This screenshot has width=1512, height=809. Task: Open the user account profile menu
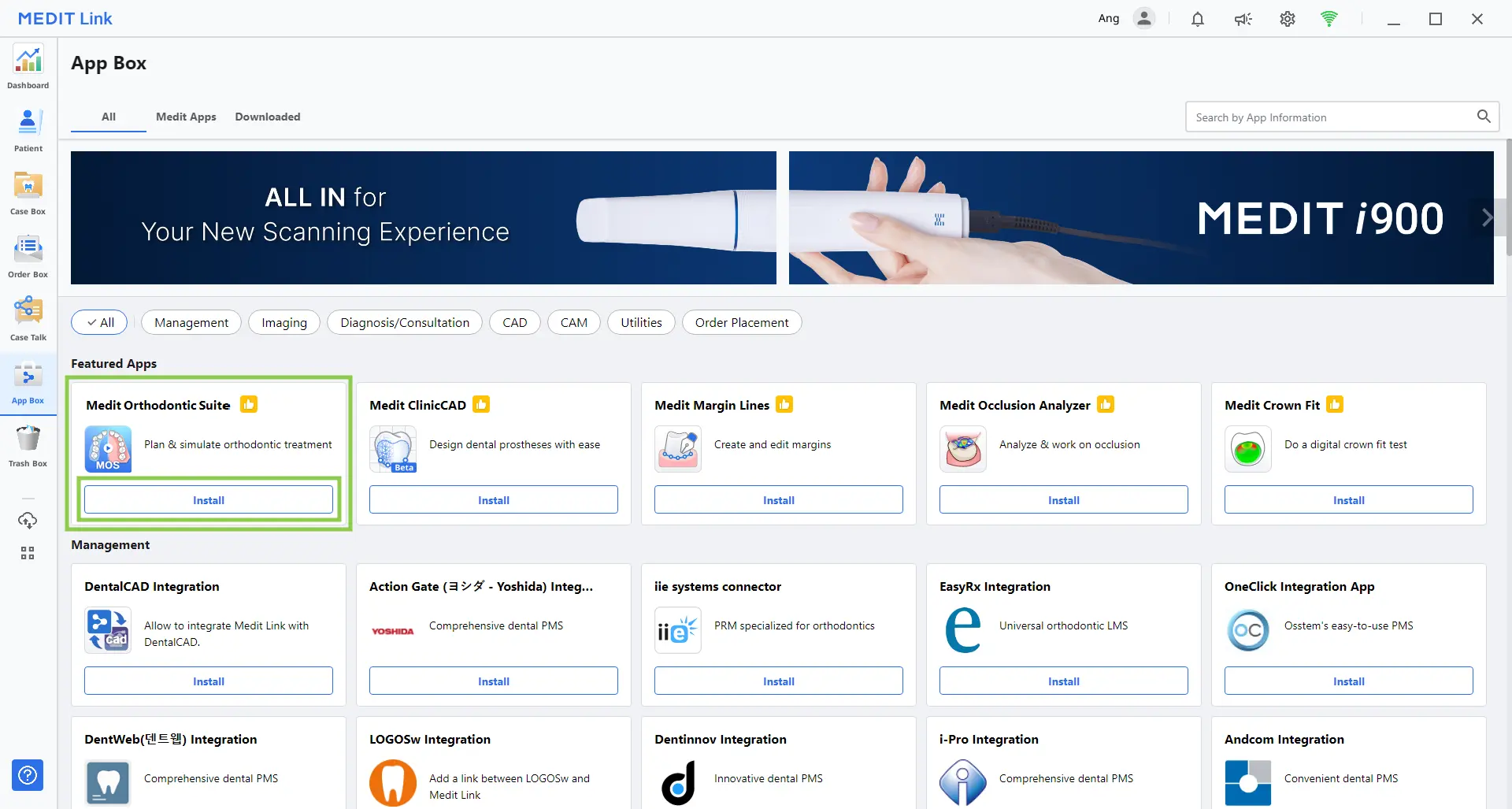point(1143,19)
